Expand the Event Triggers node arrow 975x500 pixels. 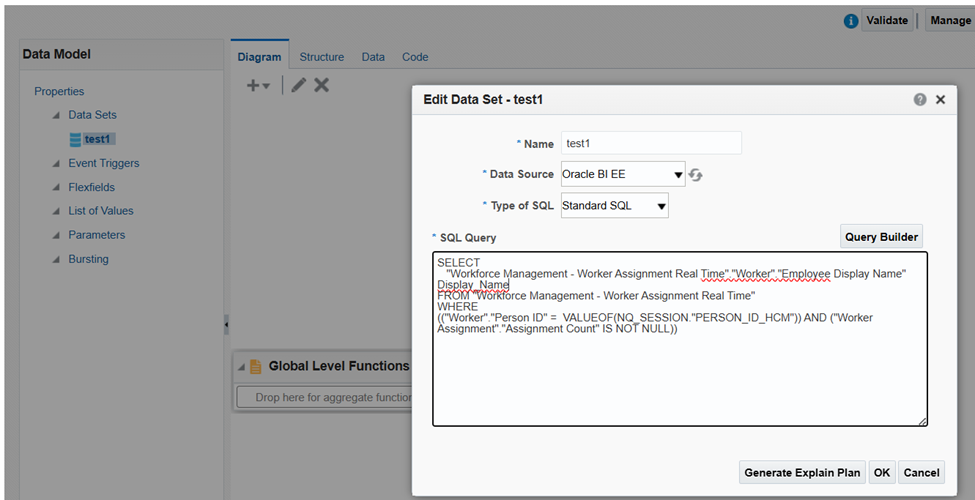click(57, 164)
